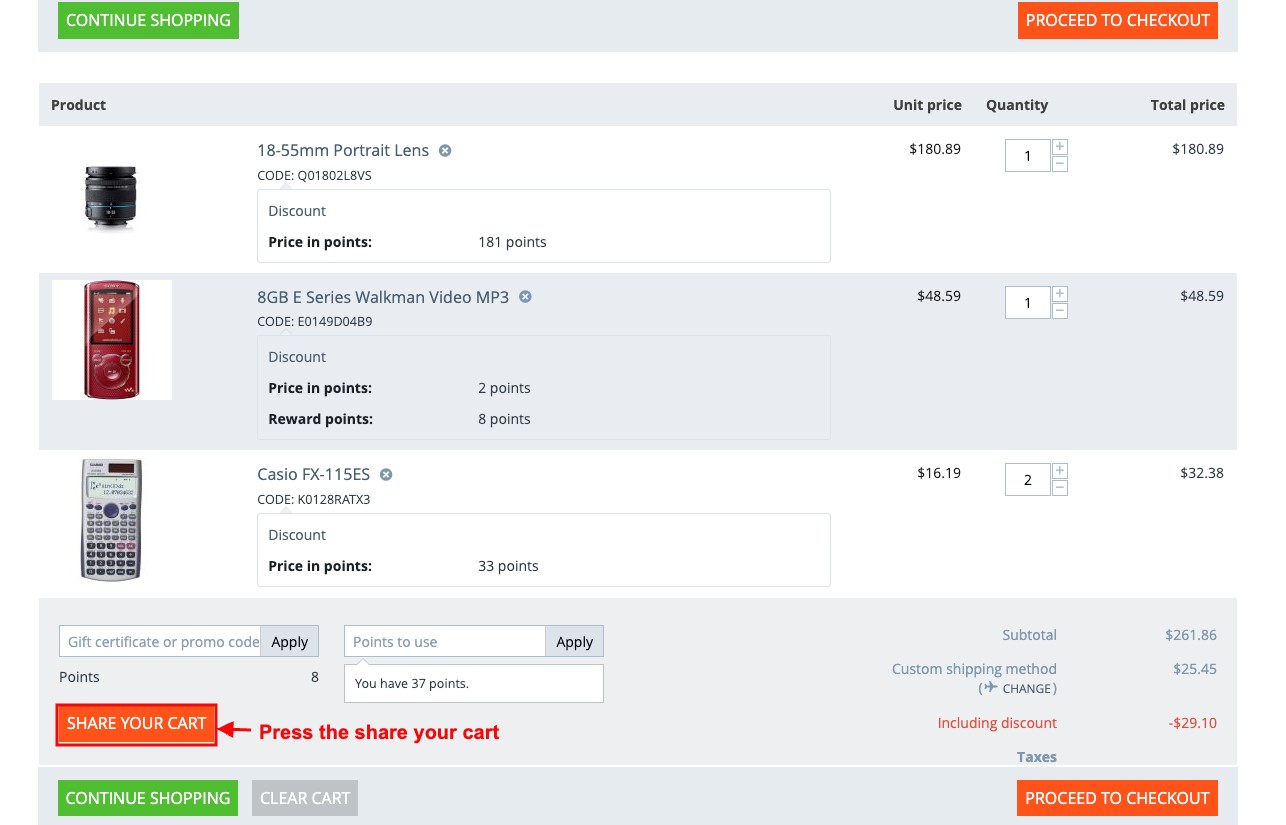The width and height of the screenshot is (1286, 825).
Task: Remove 8GB E Series Walkman from cart
Action: coord(525,297)
